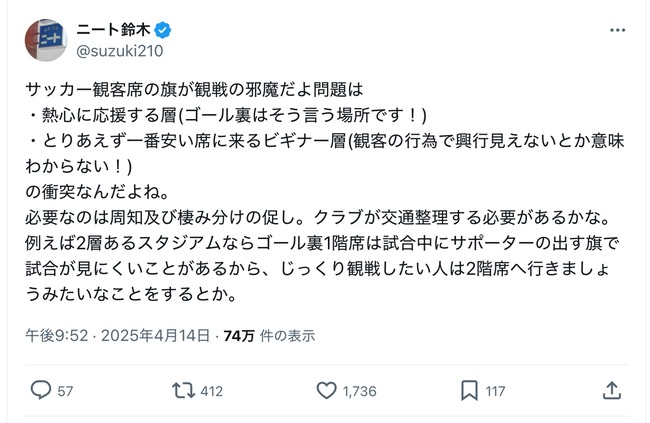Click the 2025年4月14日 date
This screenshot has height=423, width=650.
(x=155, y=335)
